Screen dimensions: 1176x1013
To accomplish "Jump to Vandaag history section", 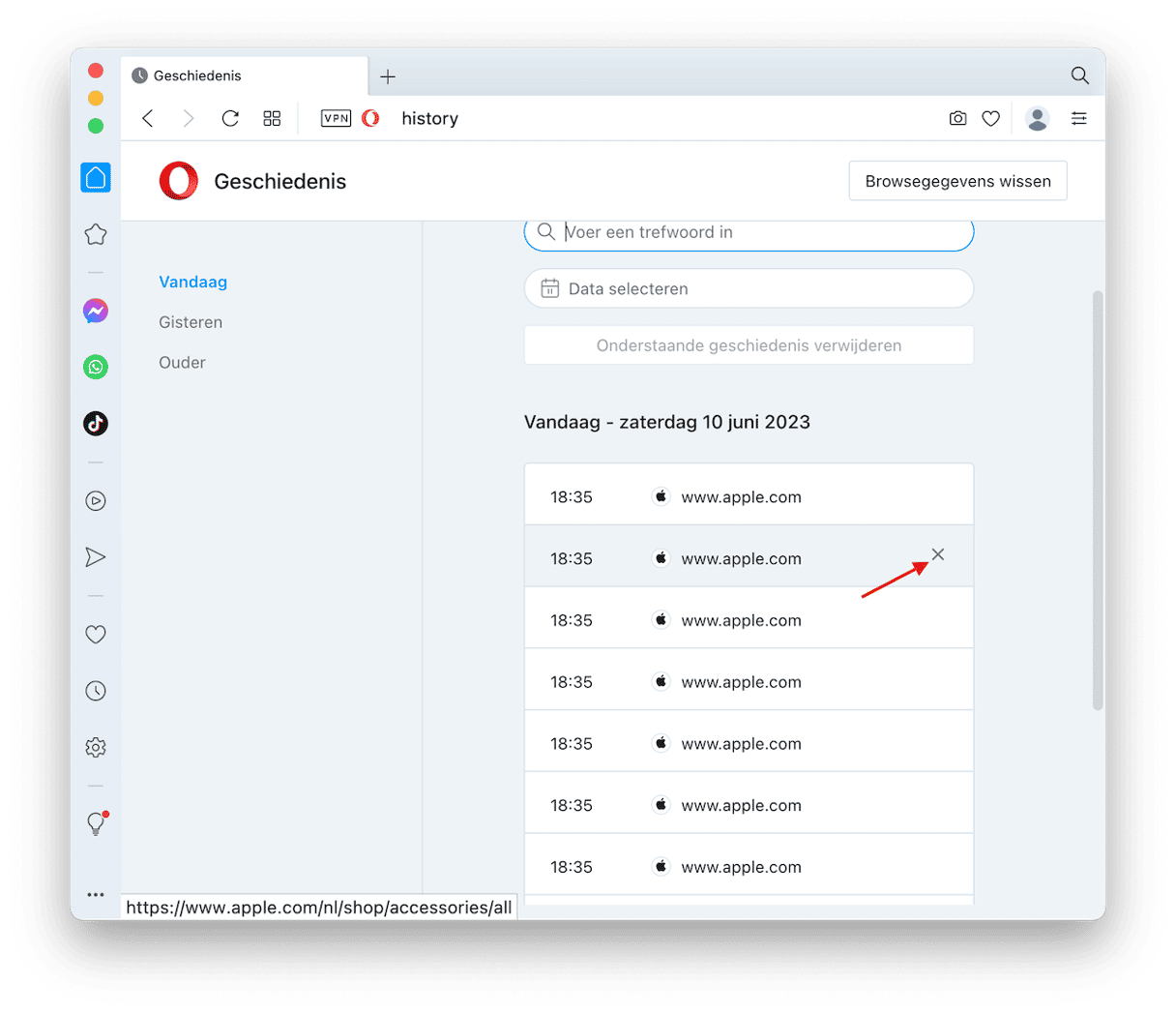I will tap(193, 282).
